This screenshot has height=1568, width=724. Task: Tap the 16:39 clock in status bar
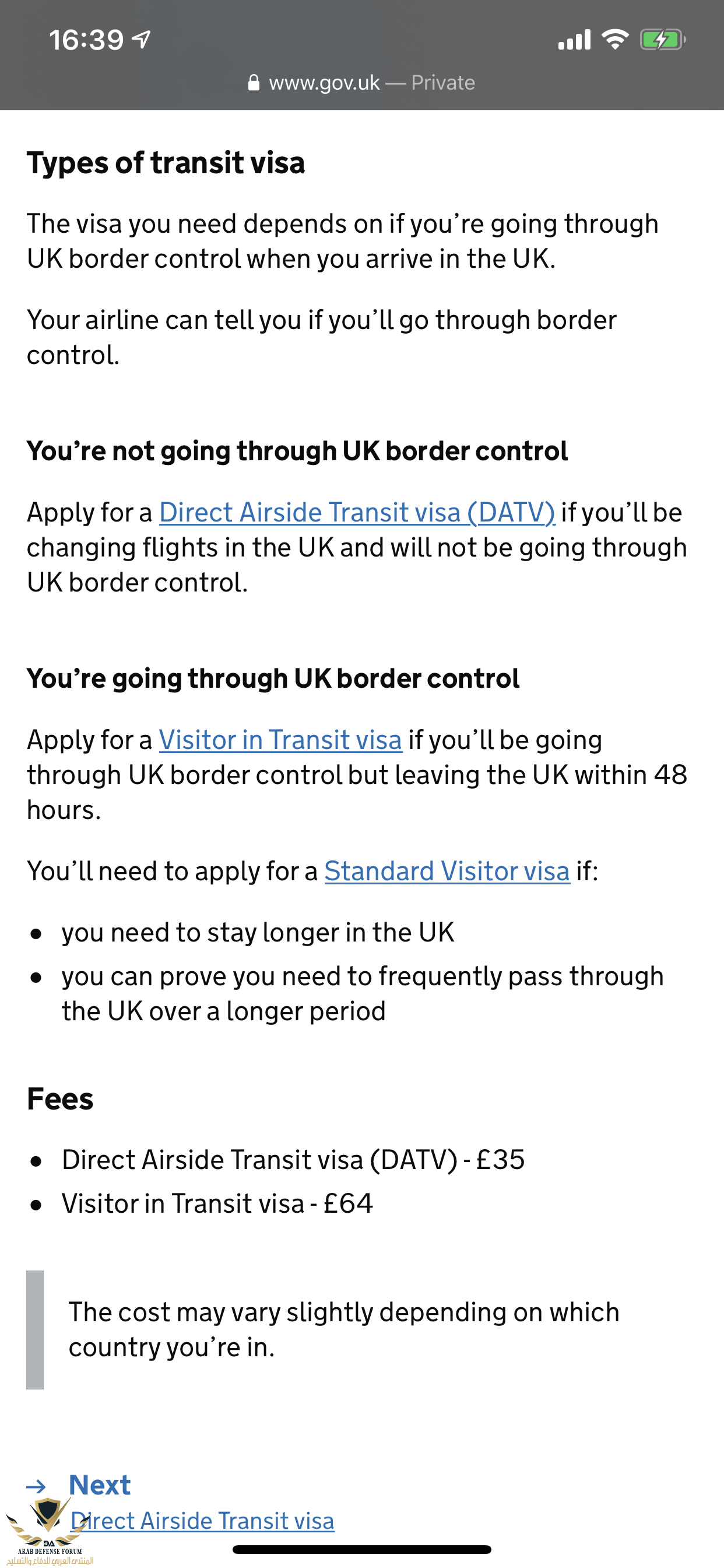coord(86,40)
